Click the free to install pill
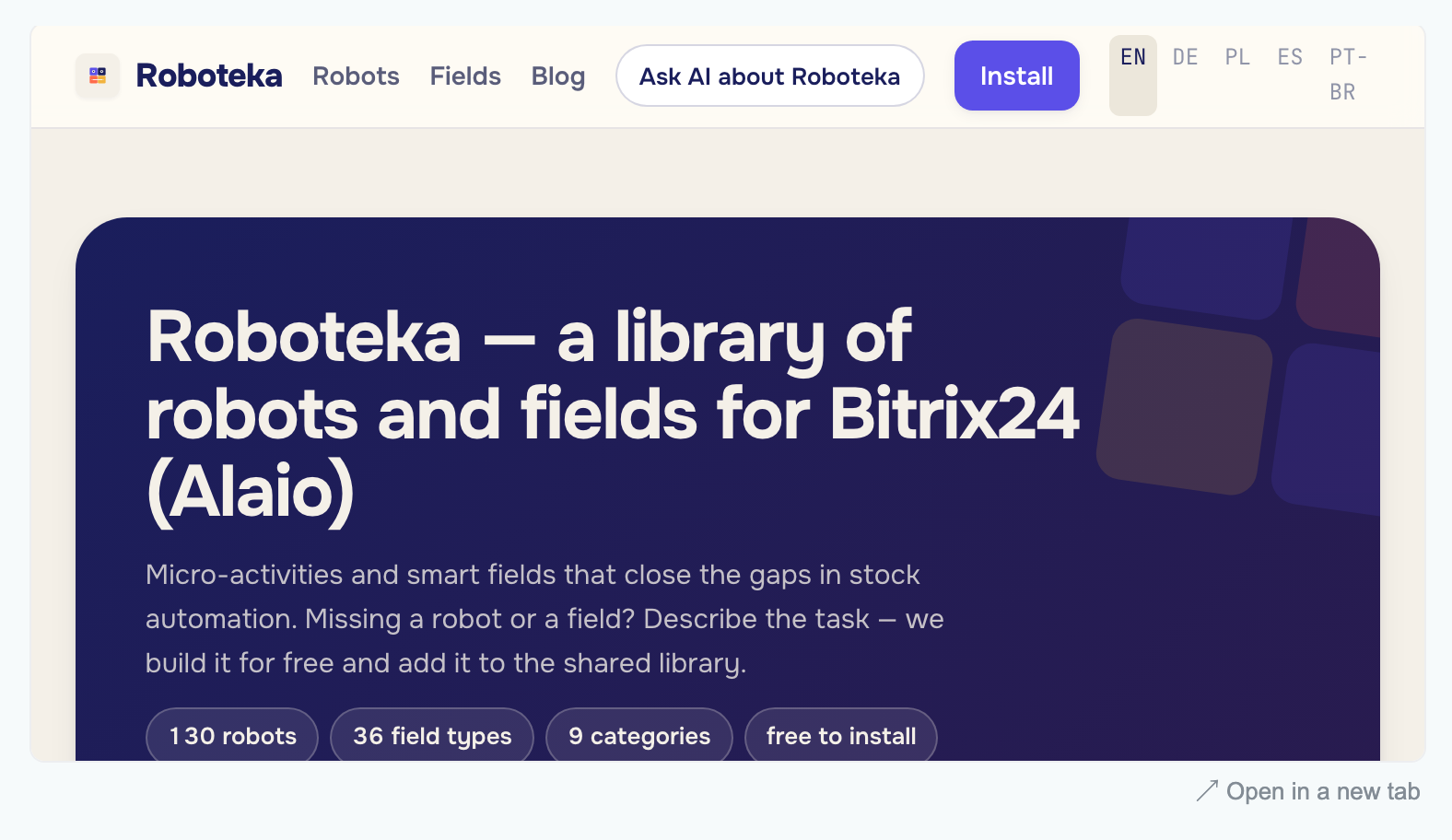1452x840 pixels. (x=841, y=736)
